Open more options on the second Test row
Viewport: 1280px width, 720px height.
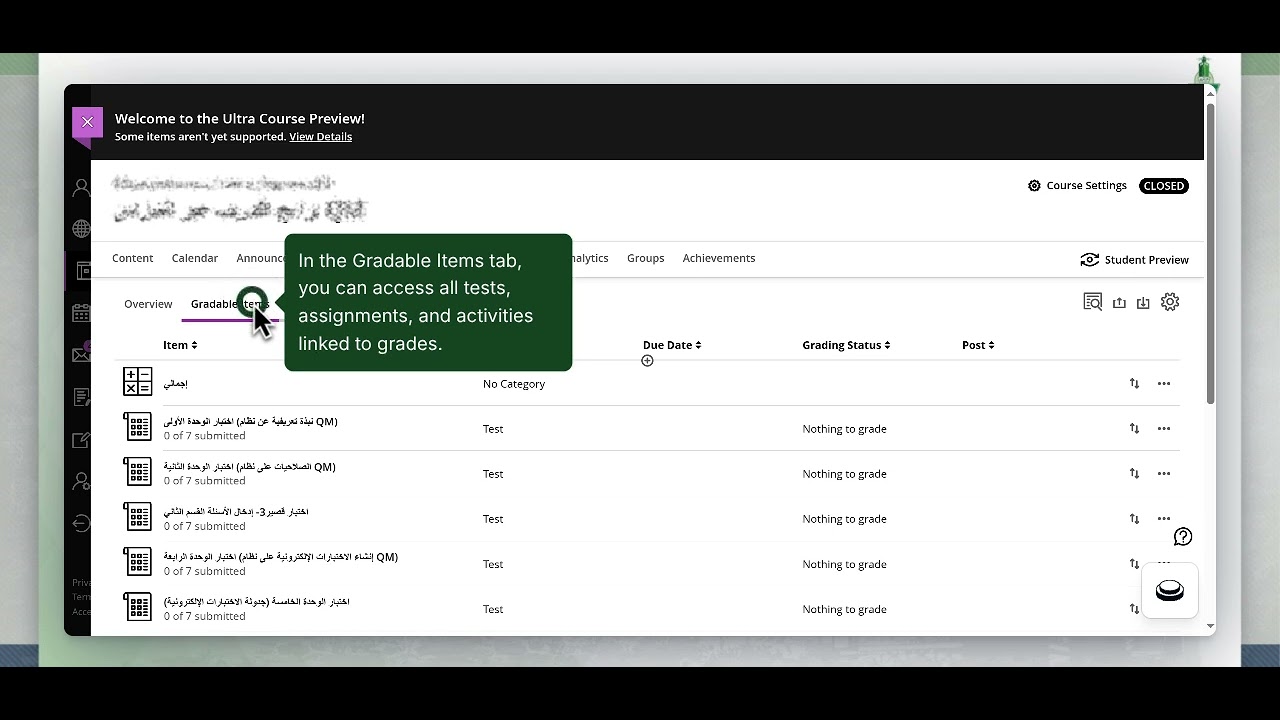(x=1164, y=474)
